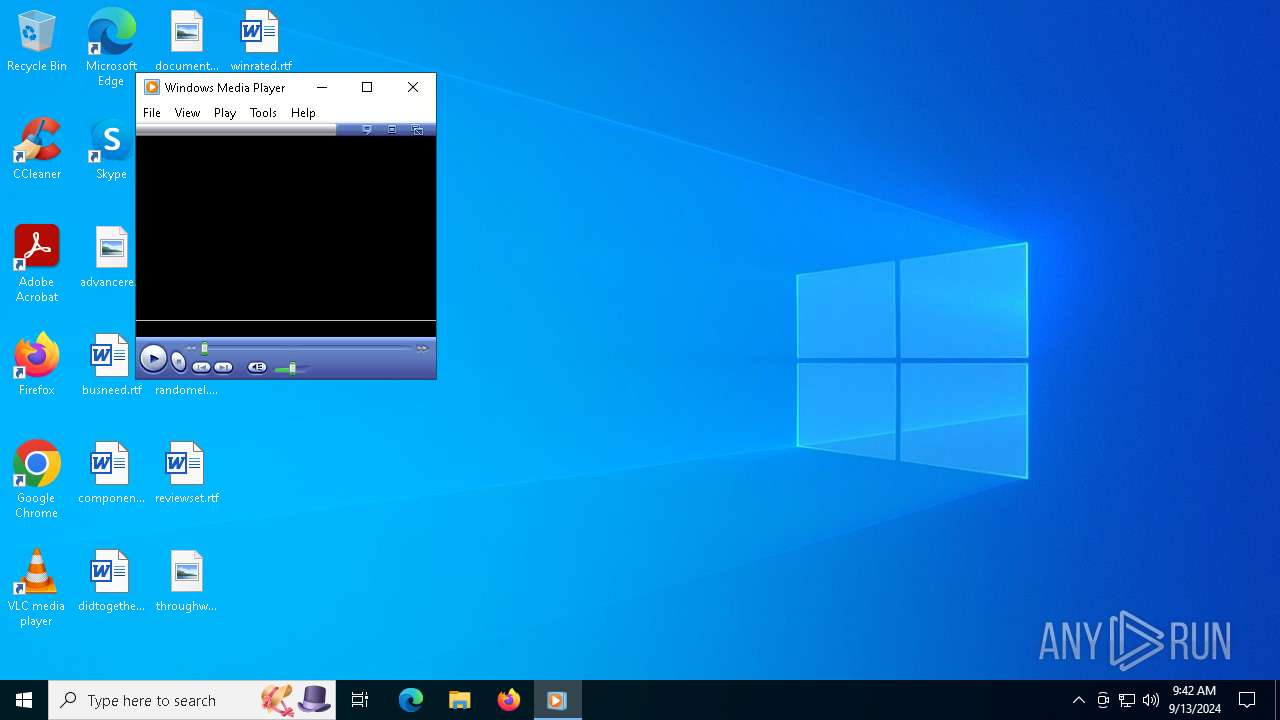Viewport: 1280px width, 720px height.
Task: Select the Google Chrome desktop shortcut
Action: [37, 480]
